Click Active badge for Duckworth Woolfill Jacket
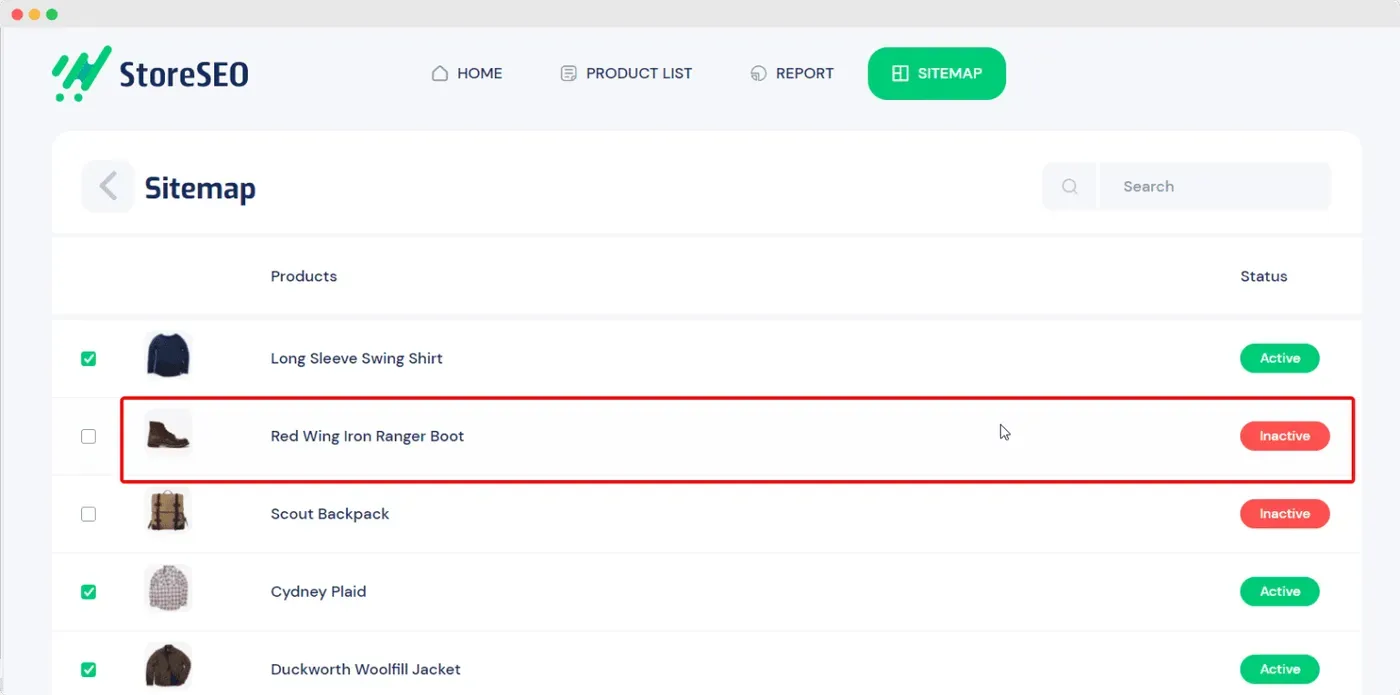The height and width of the screenshot is (695, 1400). (x=1280, y=669)
